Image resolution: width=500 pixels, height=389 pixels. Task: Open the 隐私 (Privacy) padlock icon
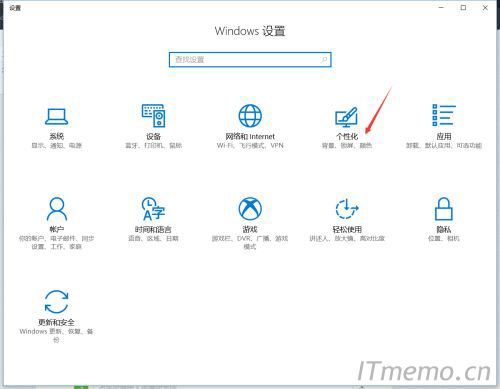(444, 209)
